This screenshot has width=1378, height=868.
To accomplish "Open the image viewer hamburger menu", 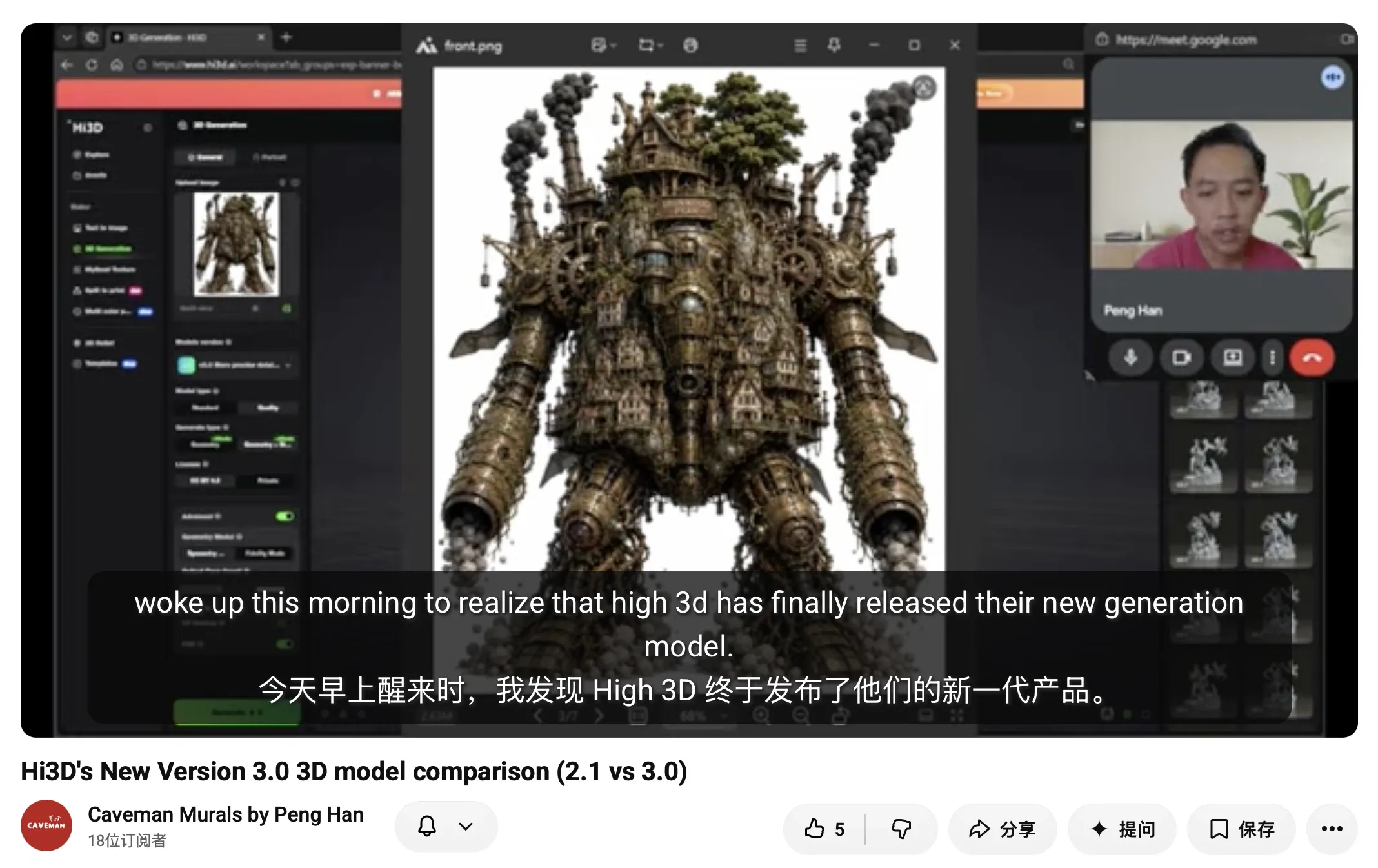I will (x=800, y=45).
